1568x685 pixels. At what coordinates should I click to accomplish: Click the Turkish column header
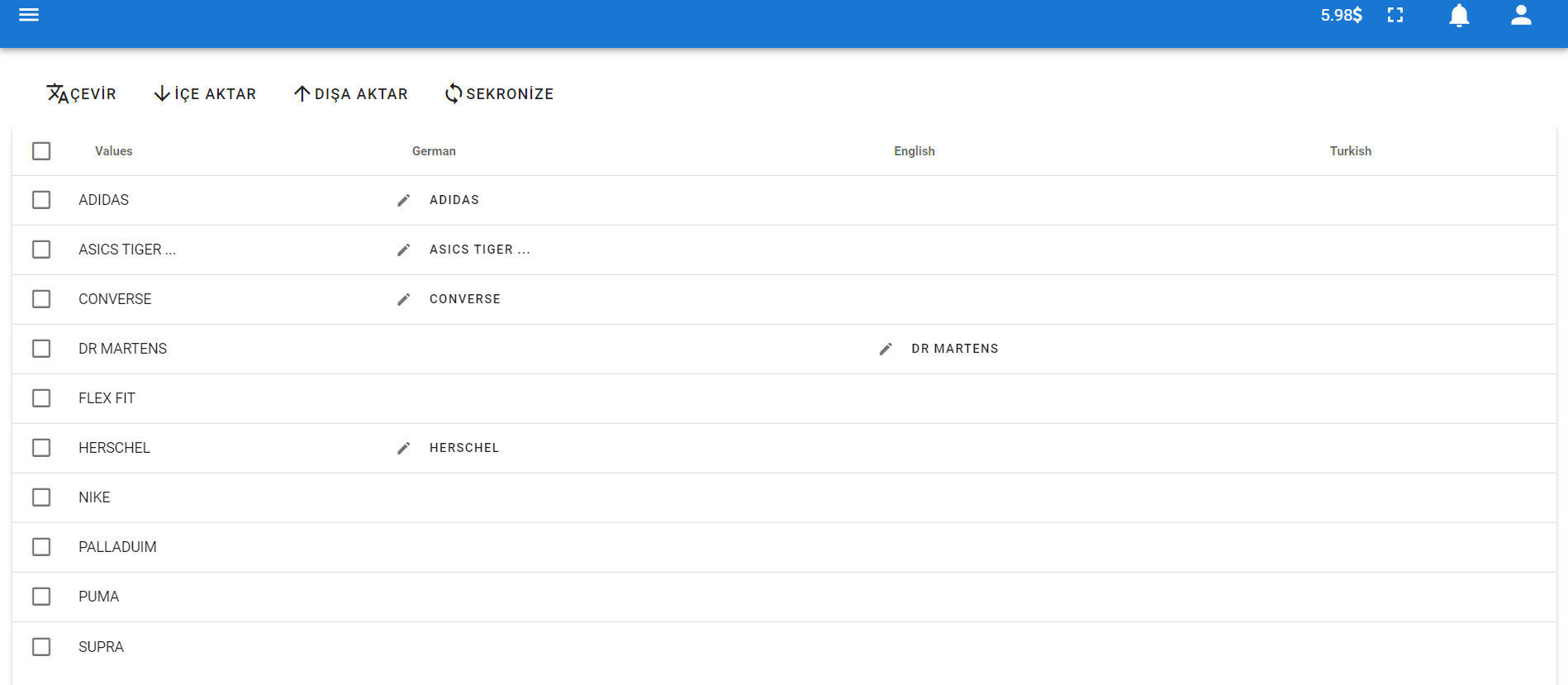1351,151
